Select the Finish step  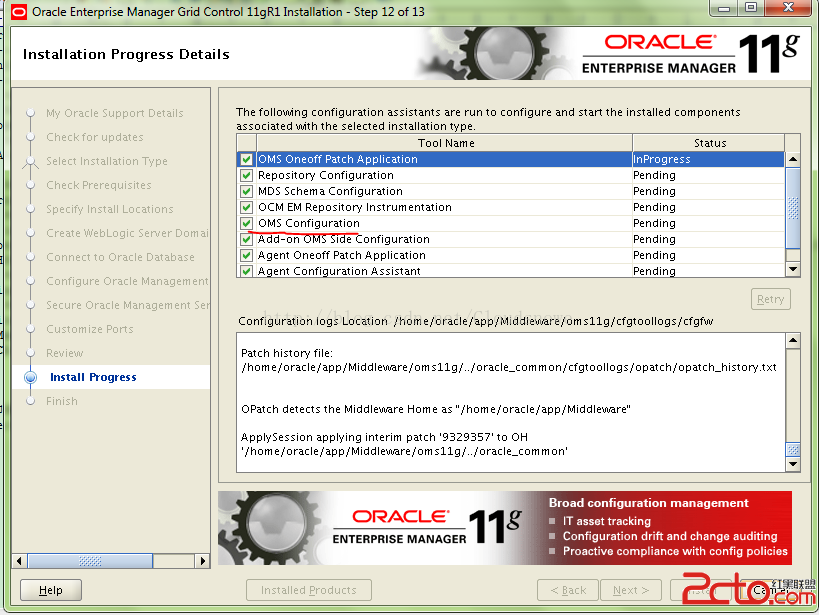(62, 402)
